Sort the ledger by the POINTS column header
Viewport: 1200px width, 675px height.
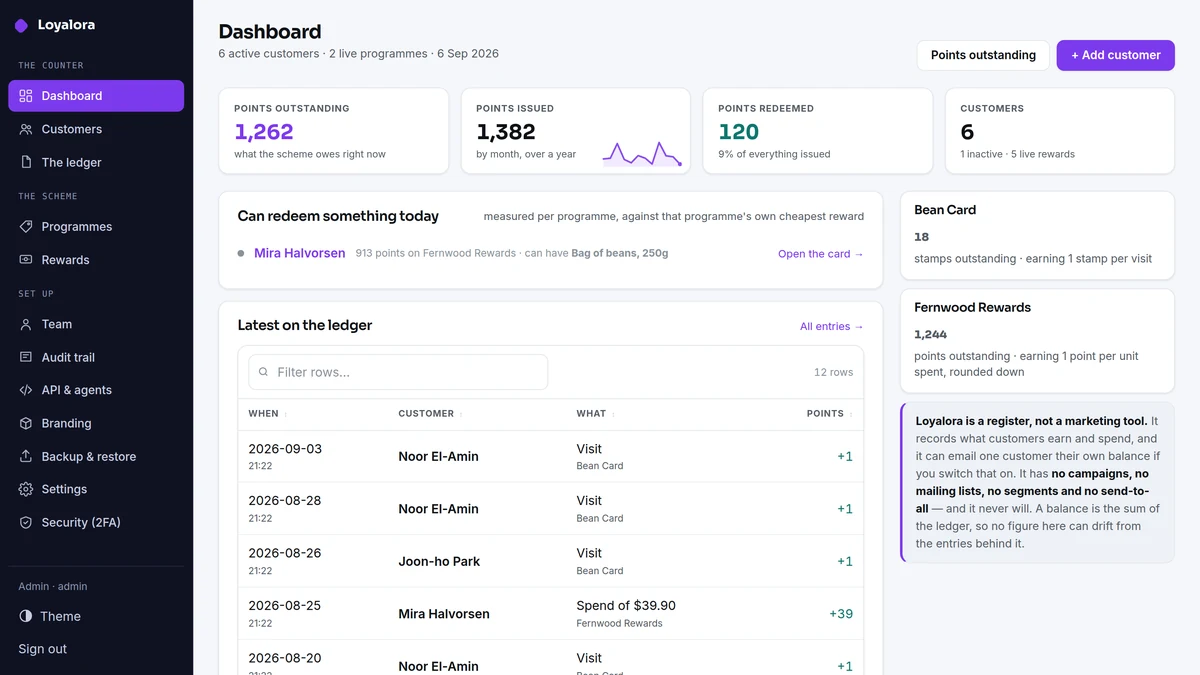[x=830, y=413]
